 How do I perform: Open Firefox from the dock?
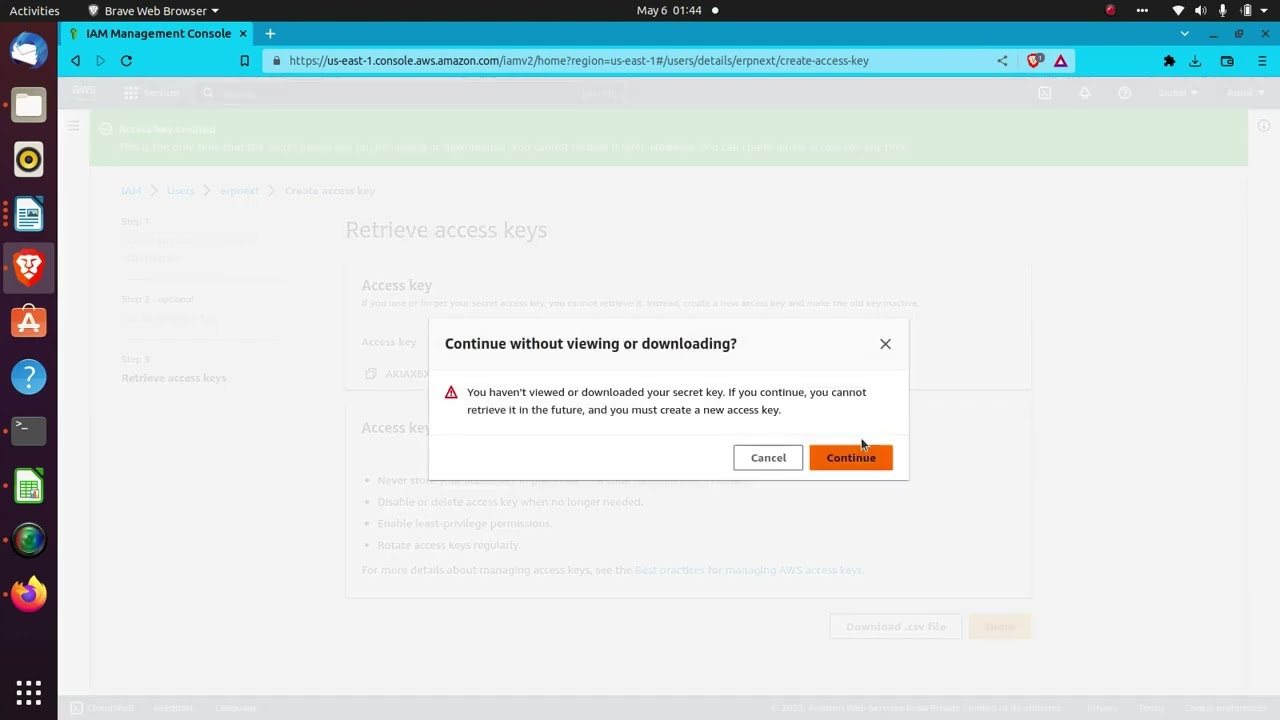click(x=29, y=593)
